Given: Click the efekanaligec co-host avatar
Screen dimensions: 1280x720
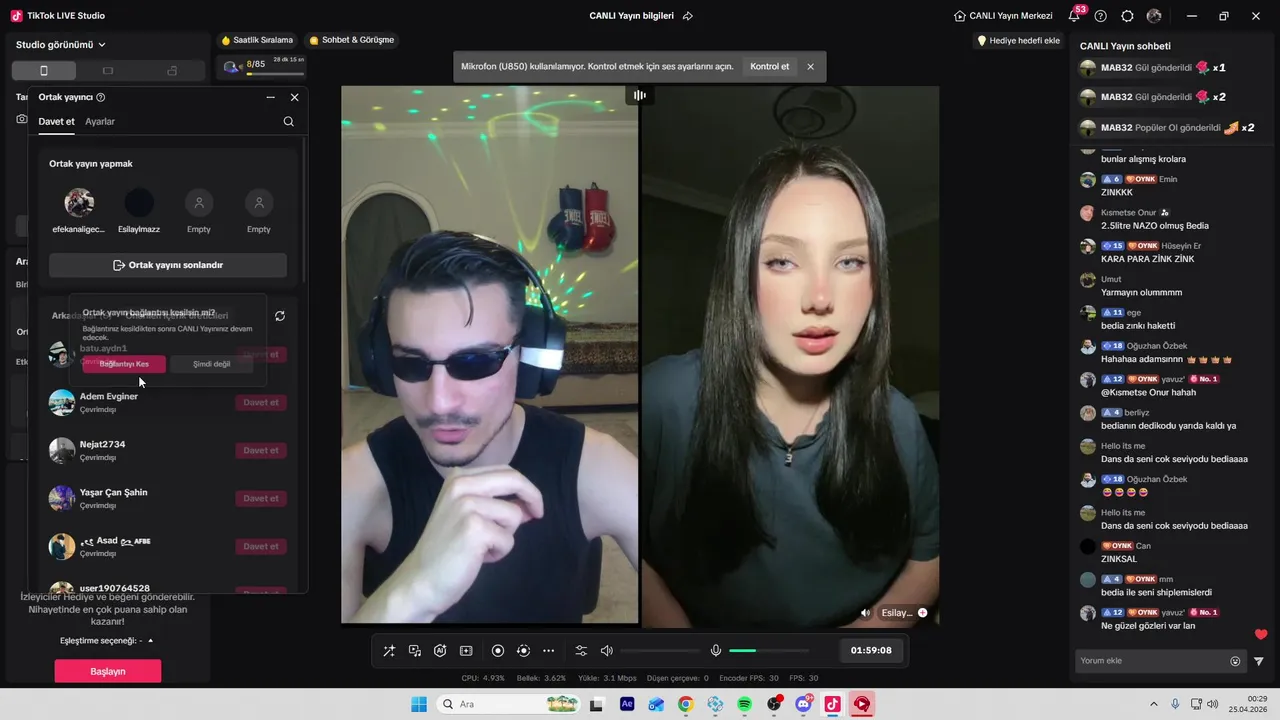Looking at the screenshot, I should pos(79,203).
